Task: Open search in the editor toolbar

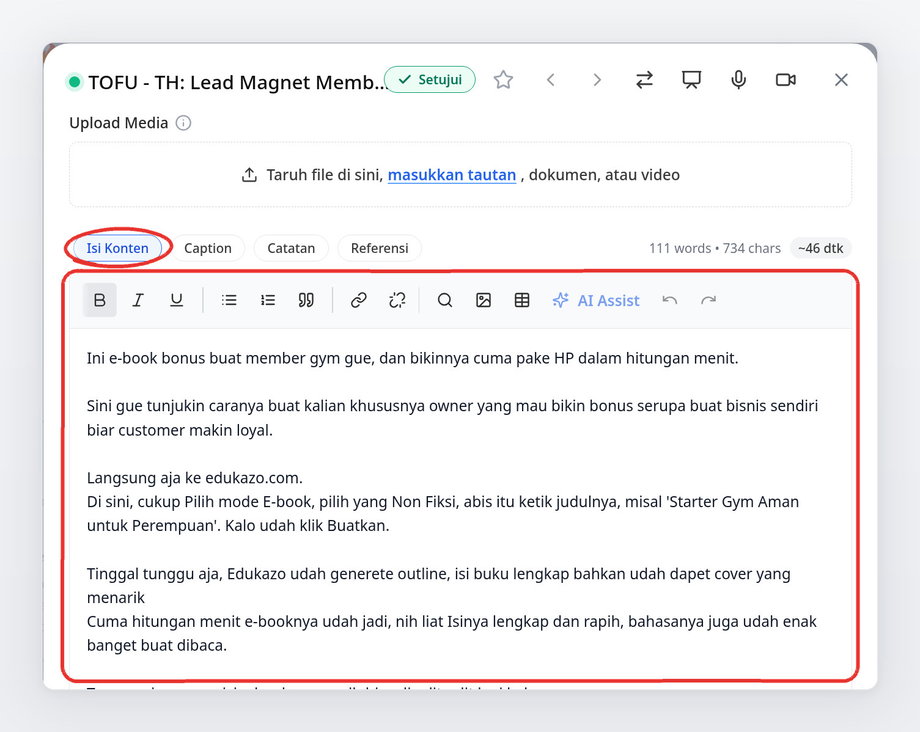Action: pos(445,300)
